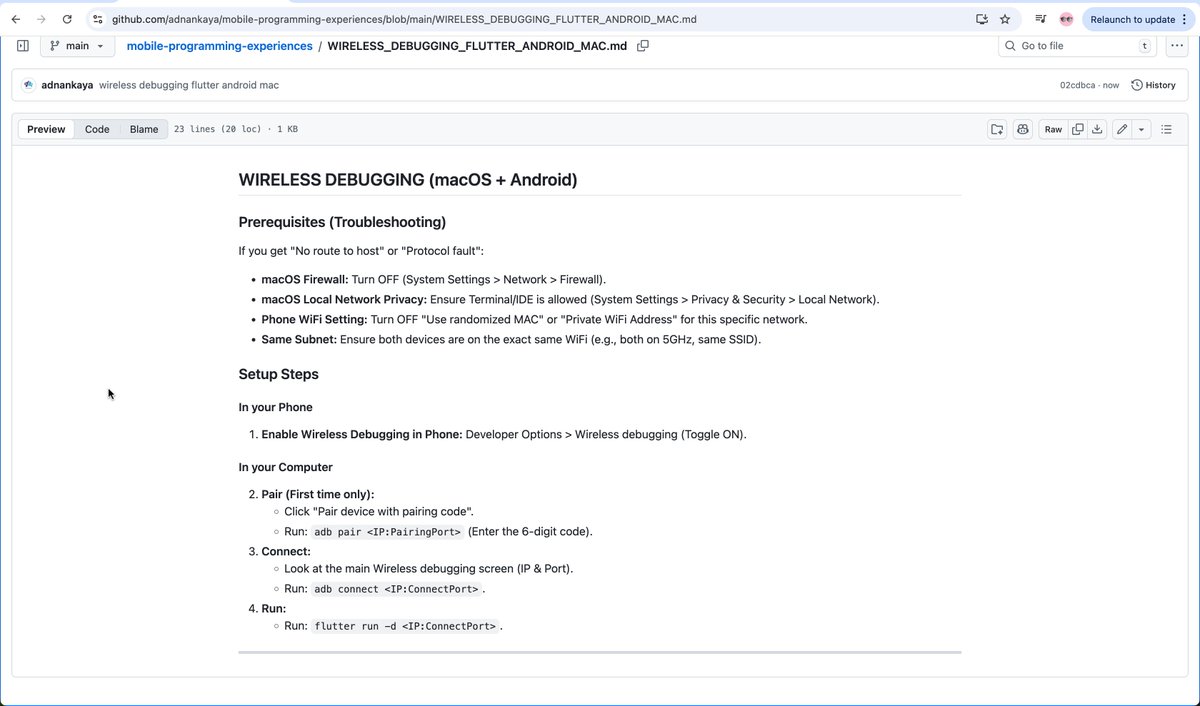Image resolution: width=1200 pixels, height=706 pixels.
Task: Open adnankaya's avatar
Action: (x=29, y=85)
